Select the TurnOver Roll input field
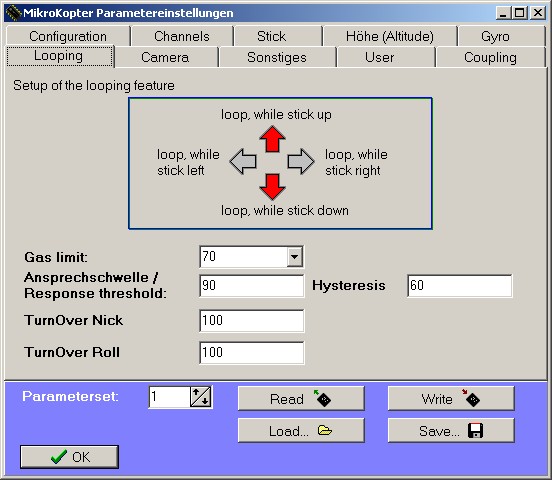 (251, 353)
